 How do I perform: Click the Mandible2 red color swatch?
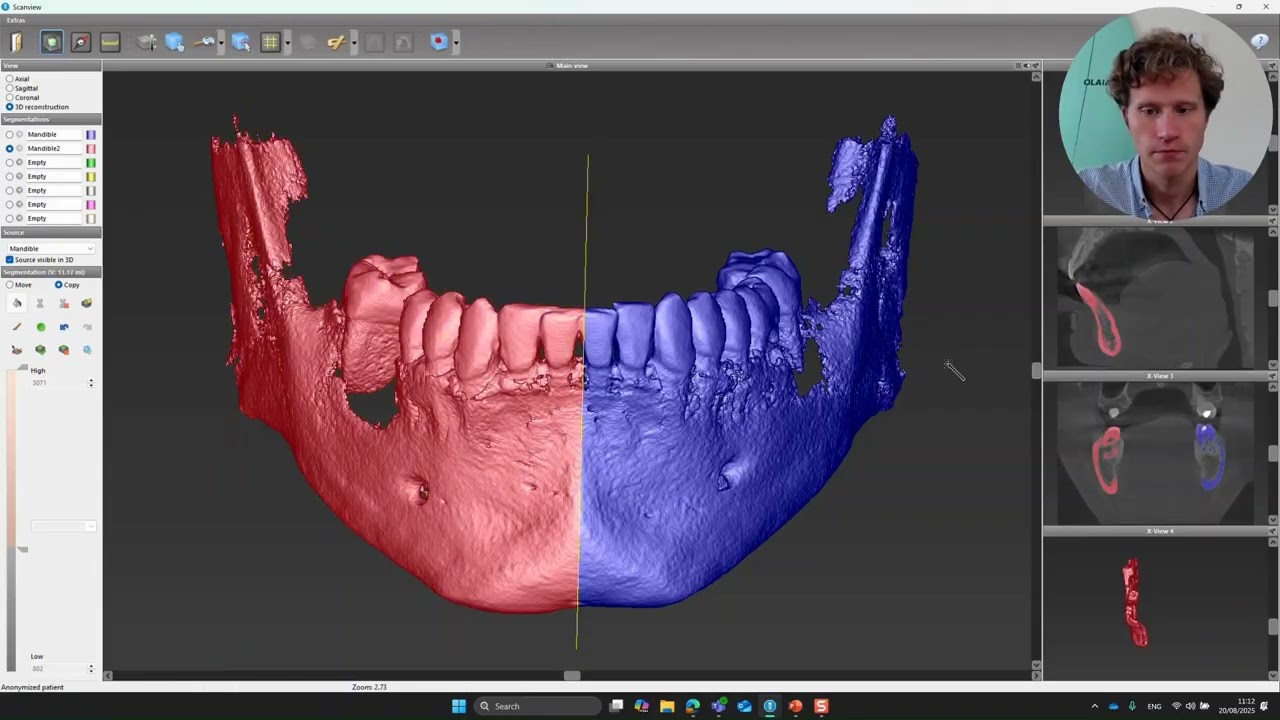pos(91,148)
